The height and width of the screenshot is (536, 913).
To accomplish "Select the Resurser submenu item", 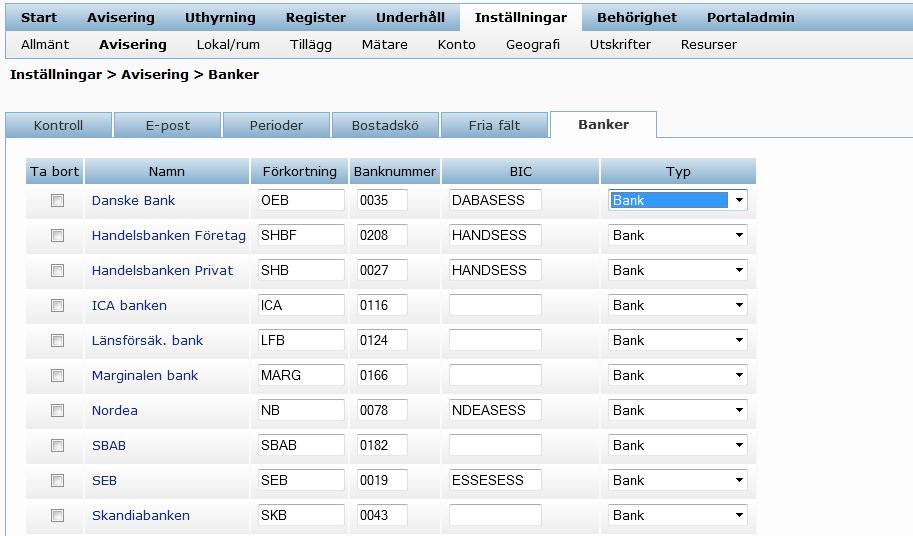I will point(709,44).
